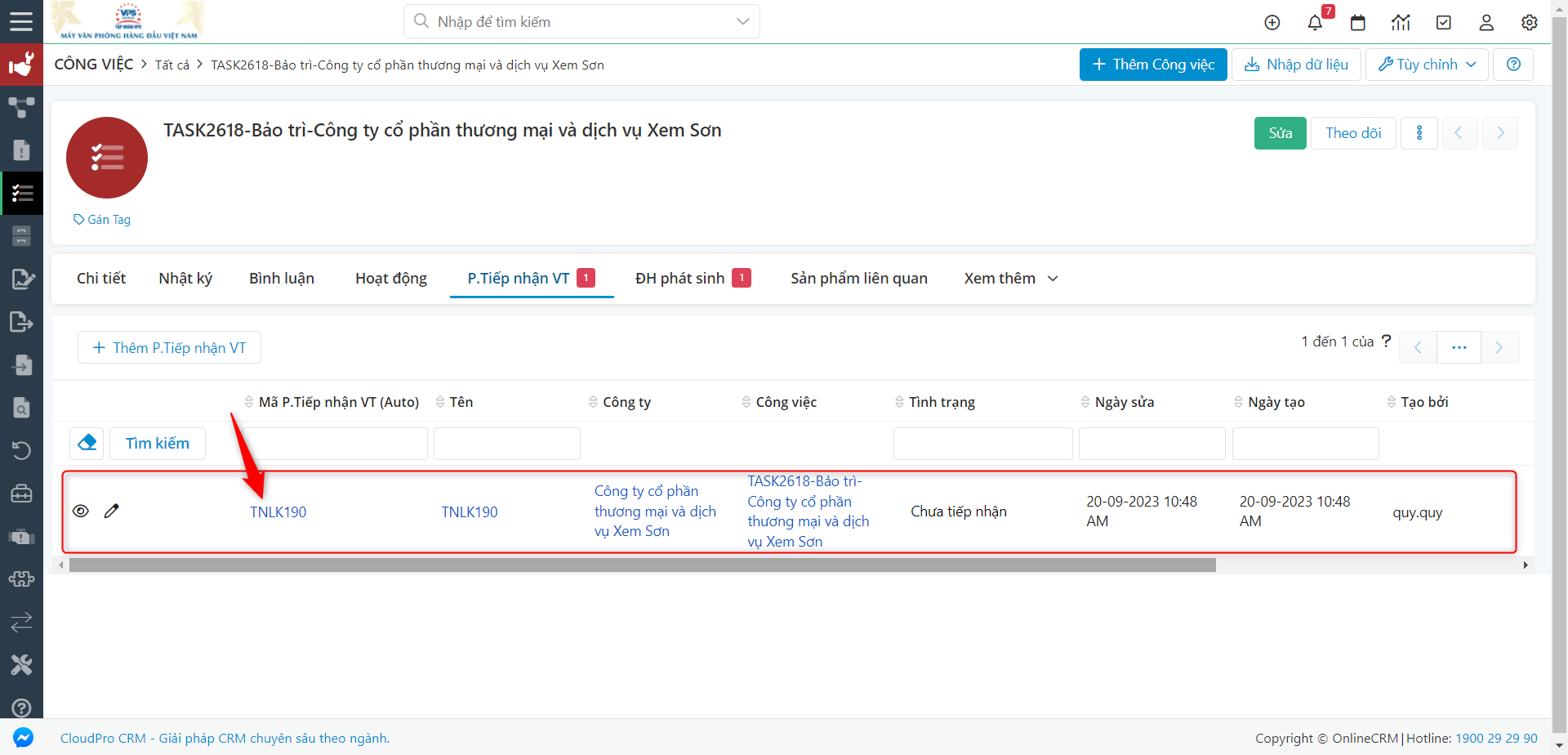The image size is (1568, 755).
Task: Select the task checklist sidebar icon
Action: [x=21, y=193]
